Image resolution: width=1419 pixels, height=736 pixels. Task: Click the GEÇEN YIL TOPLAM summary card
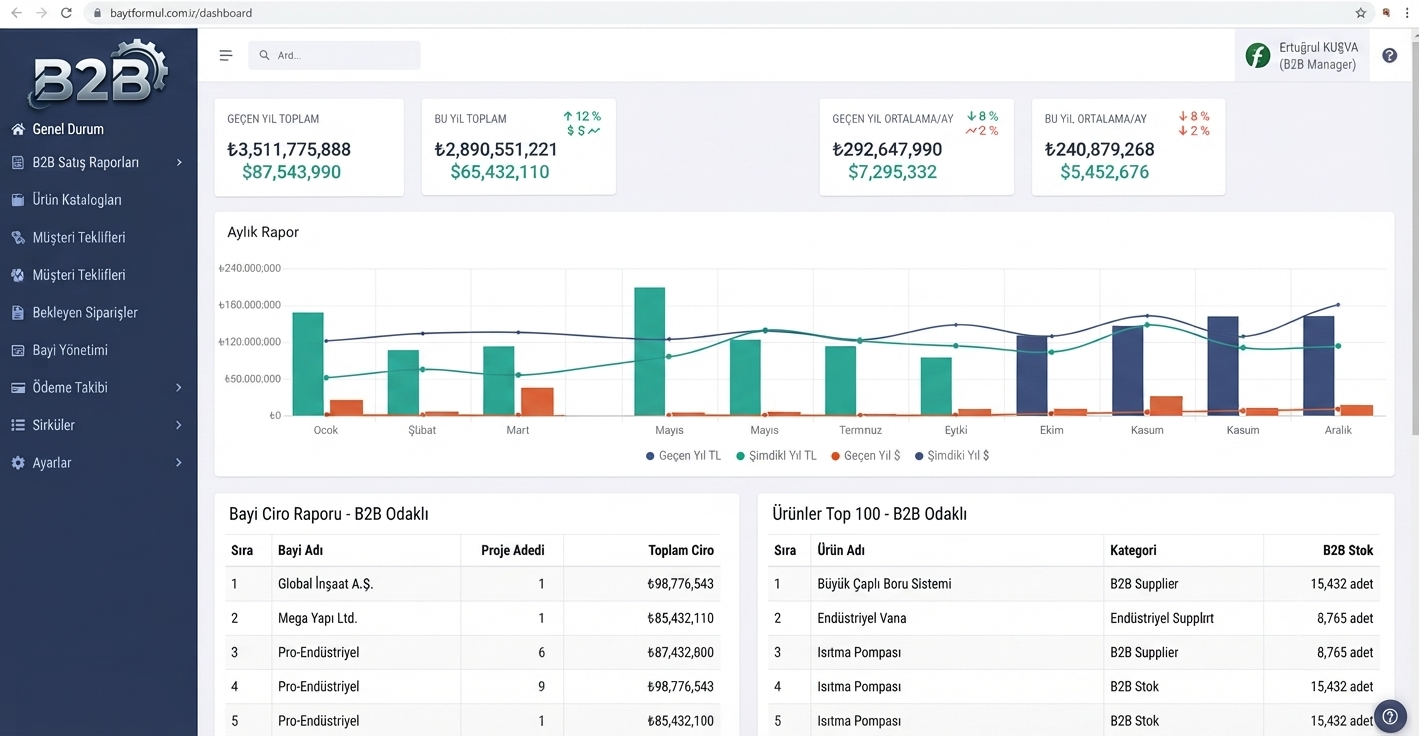[x=309, y=147]
